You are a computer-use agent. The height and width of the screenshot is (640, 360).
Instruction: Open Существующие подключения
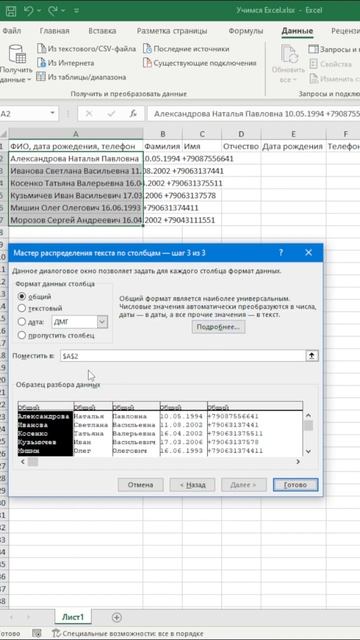(x=199, y=63)
